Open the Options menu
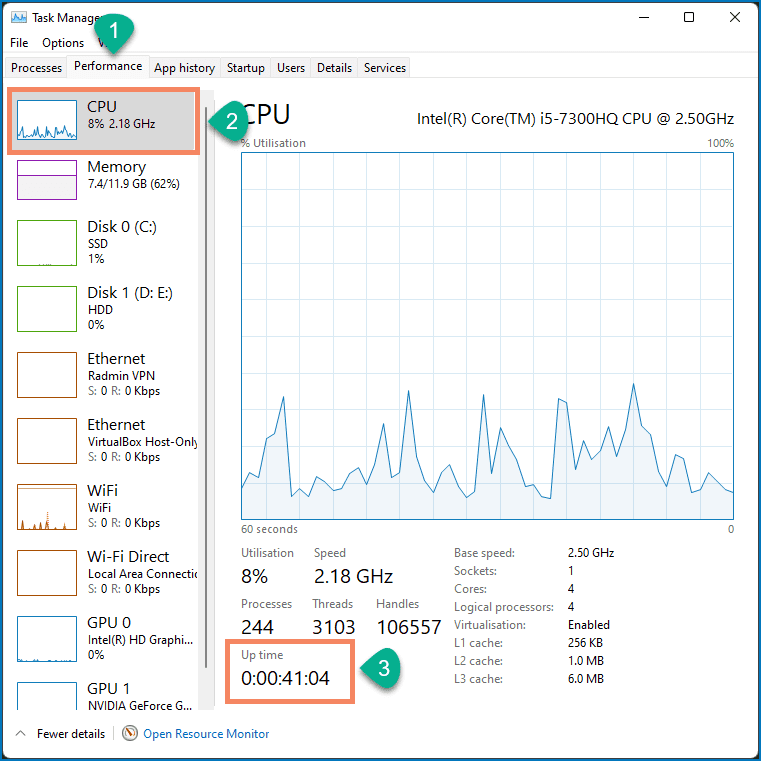 63,43
